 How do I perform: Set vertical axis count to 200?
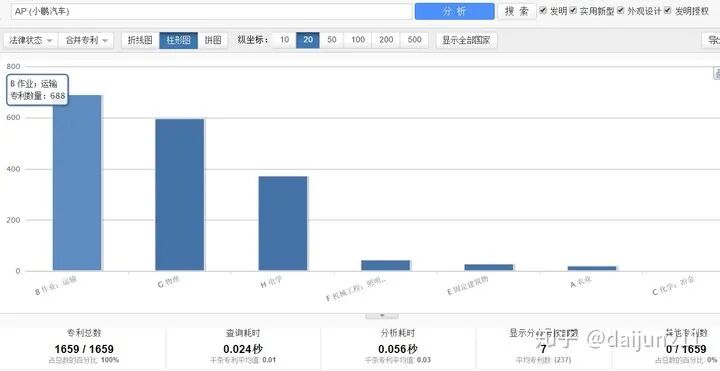(386, 40)
